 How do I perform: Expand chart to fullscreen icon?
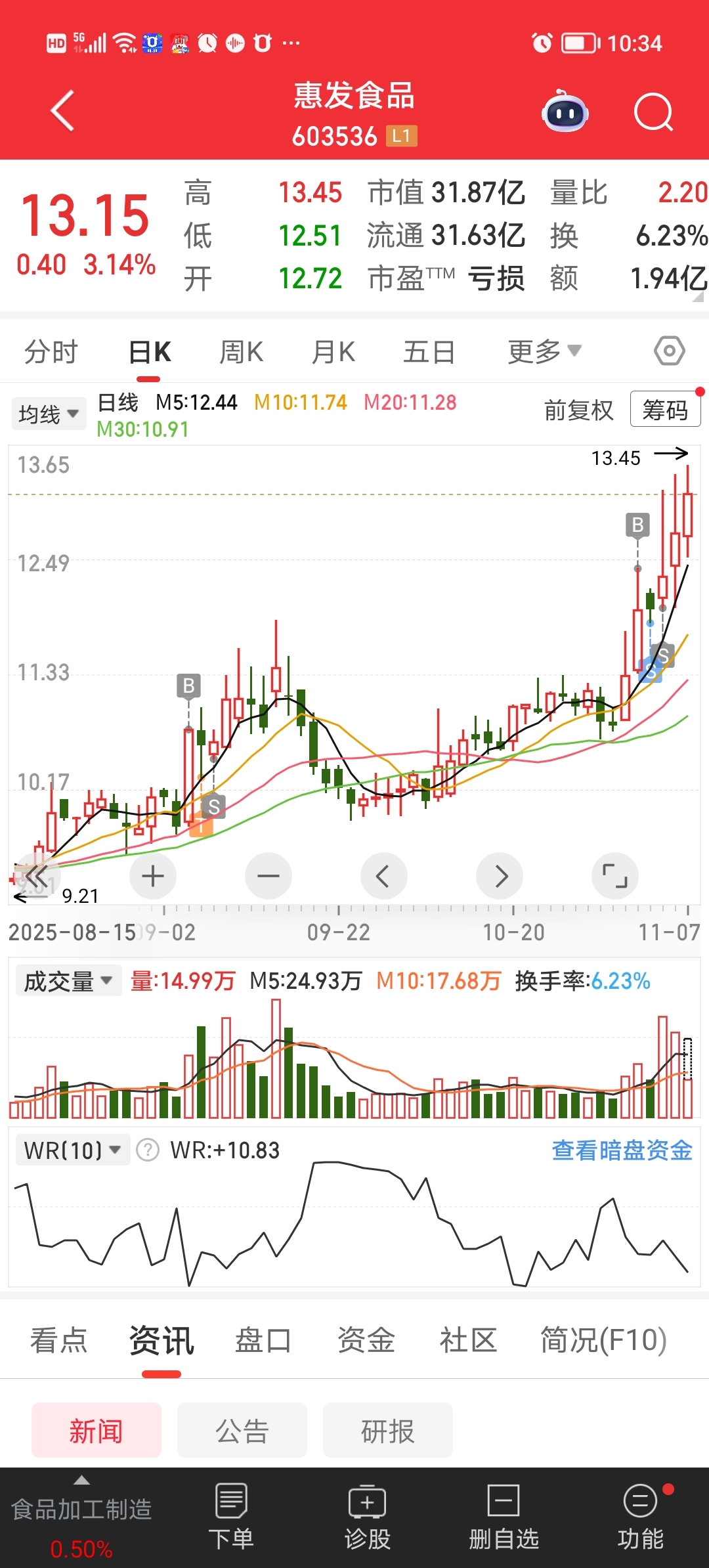(614, 876)
